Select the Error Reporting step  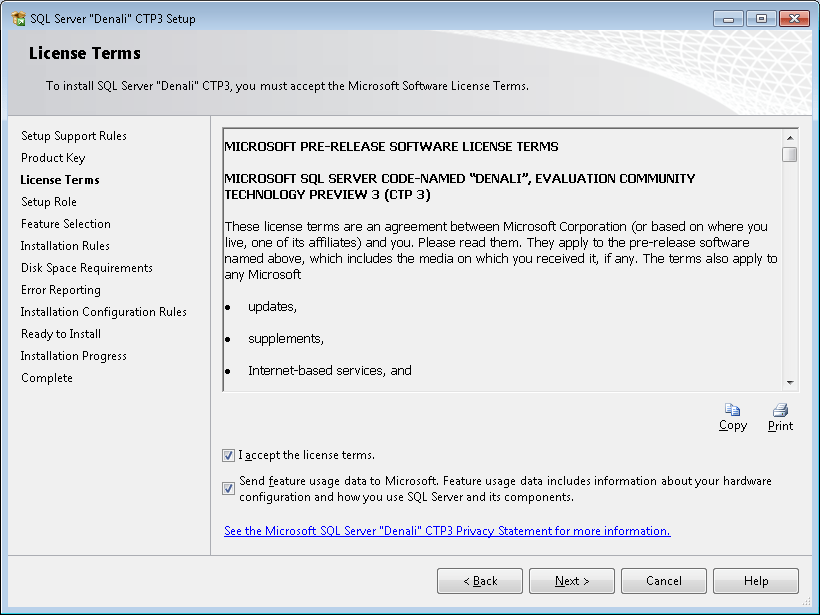click(61, 290)
